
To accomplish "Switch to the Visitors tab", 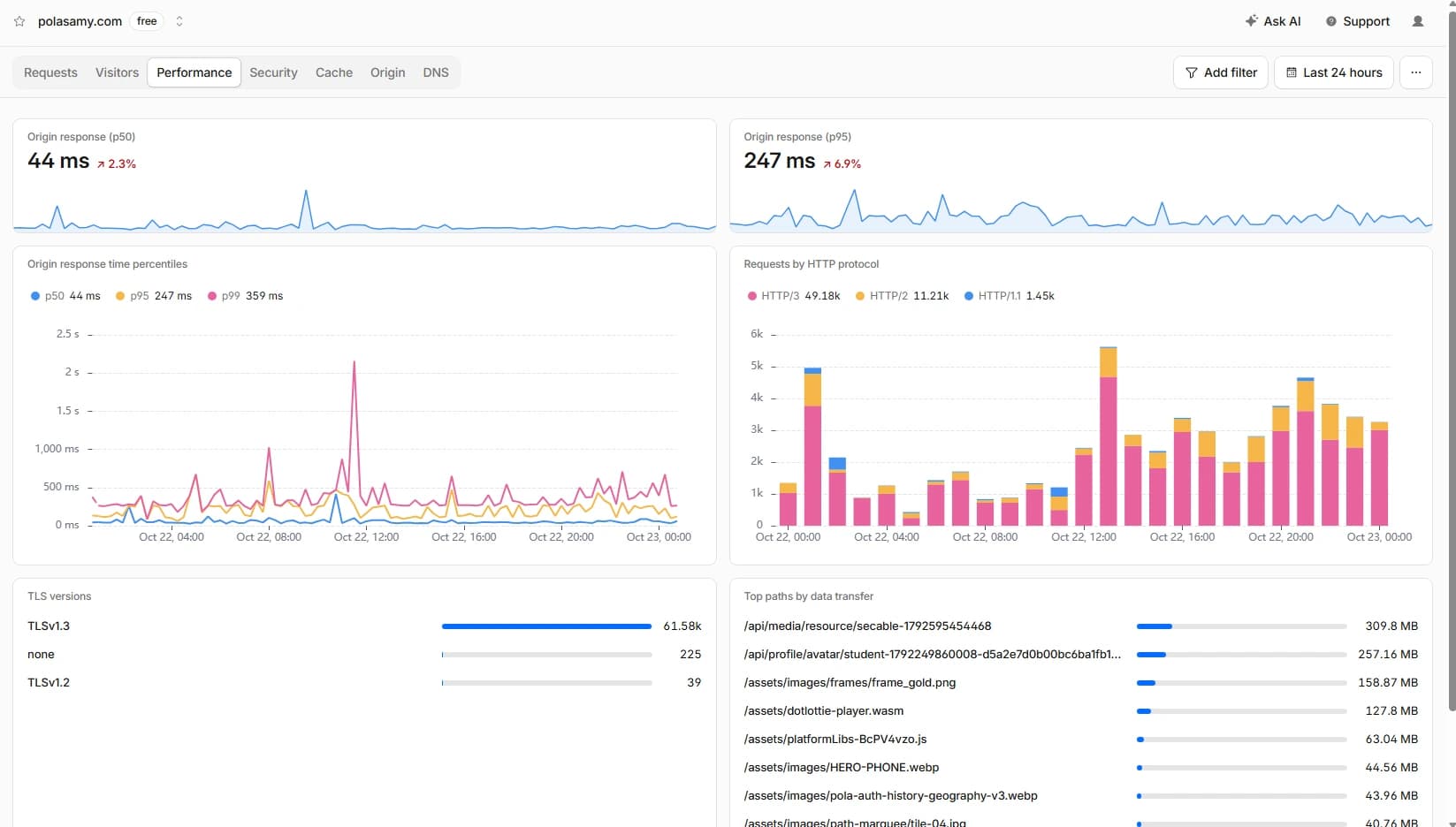I will click(117, 72).
